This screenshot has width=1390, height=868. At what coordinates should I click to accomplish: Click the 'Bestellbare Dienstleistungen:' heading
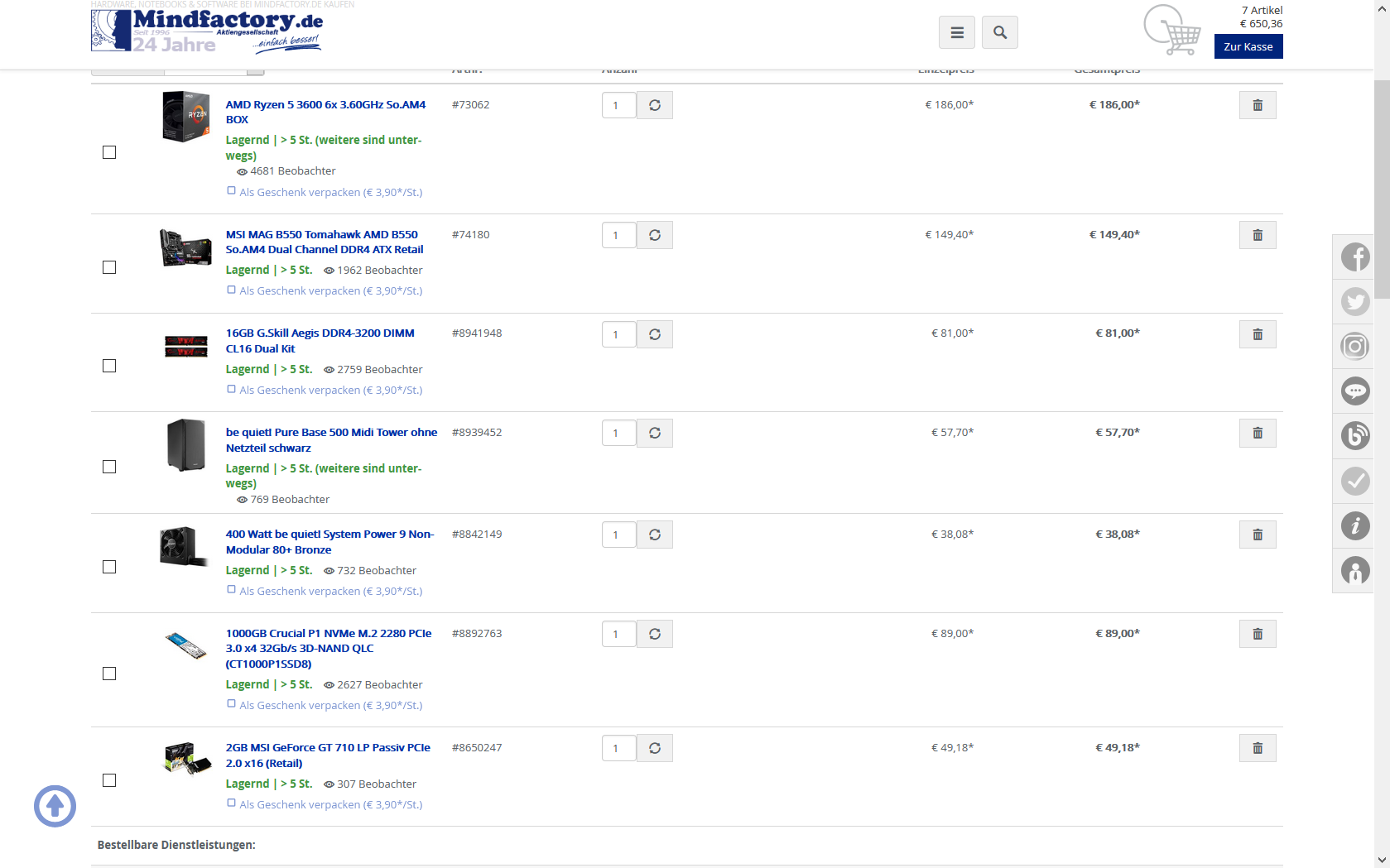(x=176, y=845)
